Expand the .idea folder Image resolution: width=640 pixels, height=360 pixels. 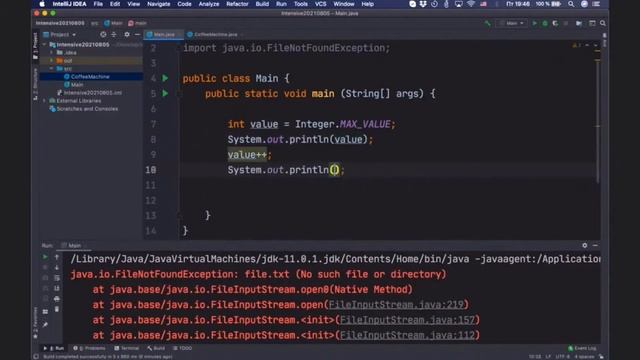point(51,53)
